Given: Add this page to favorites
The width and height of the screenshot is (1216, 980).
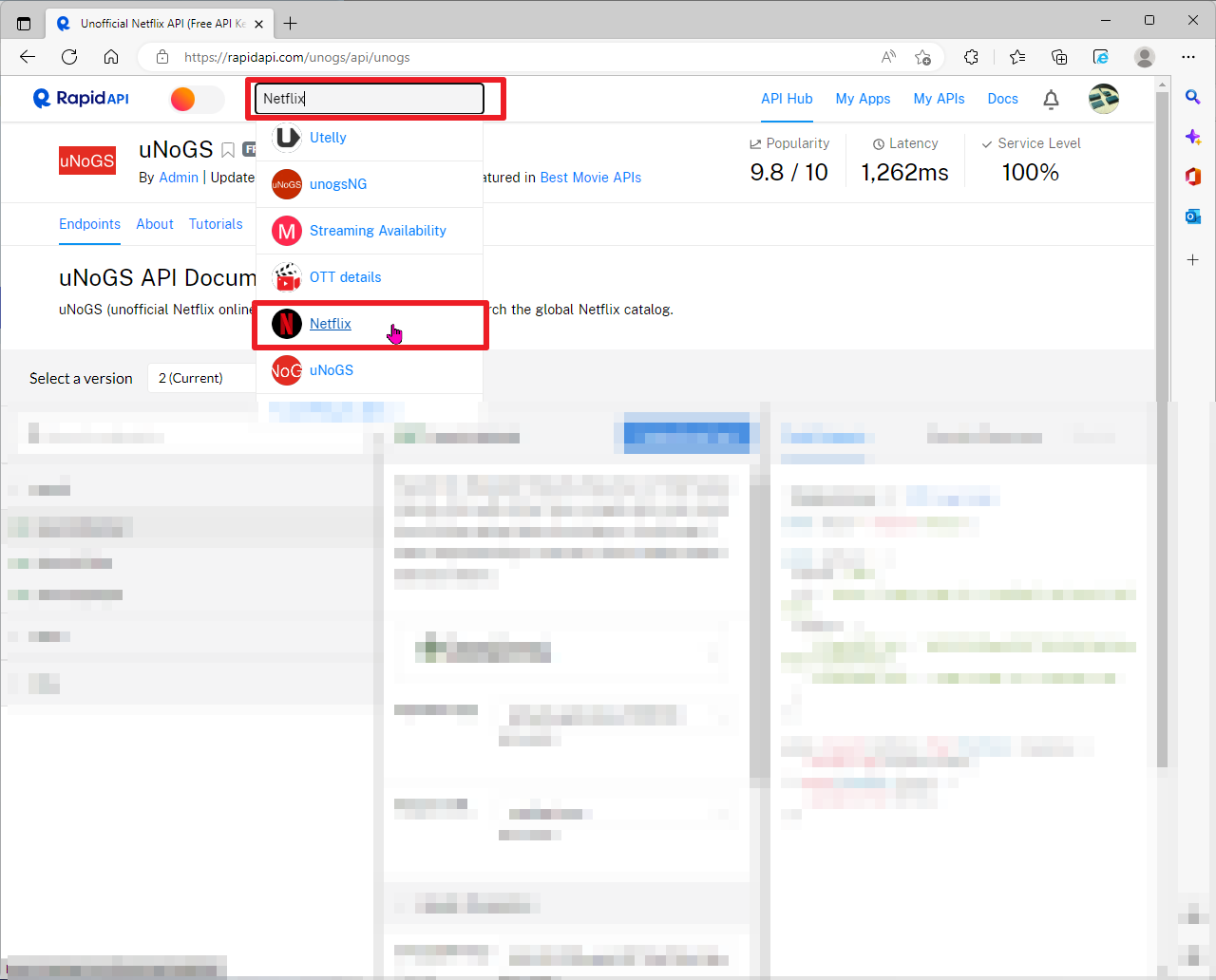Looking at the screenshot, I should (922, 57).
